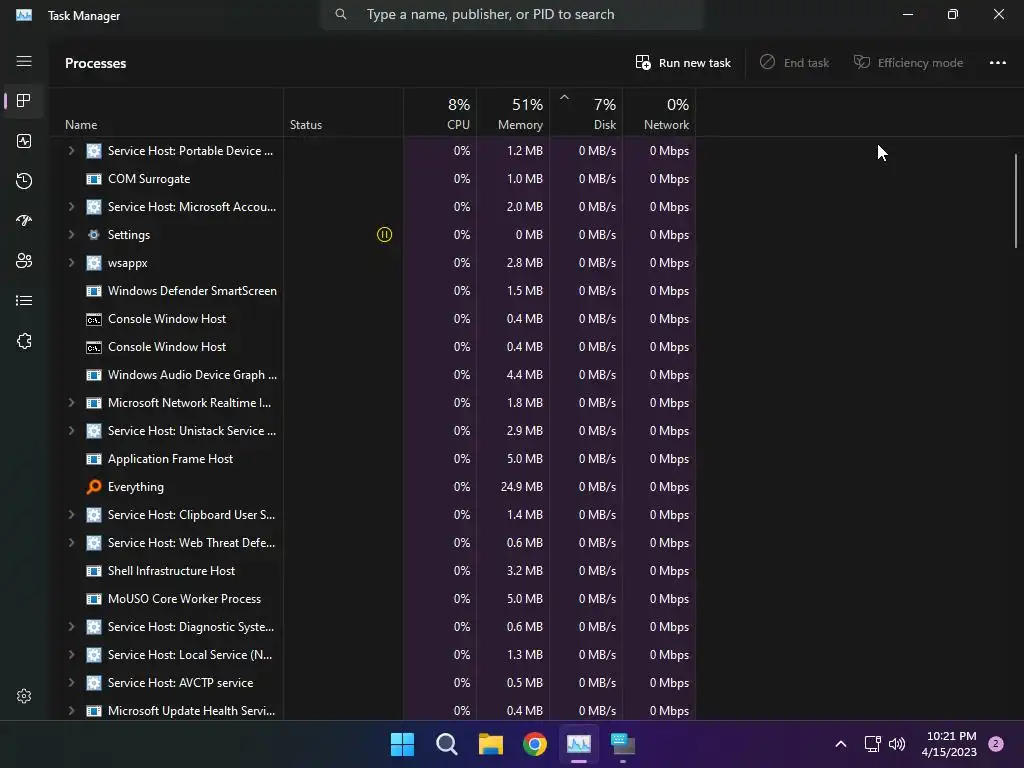Image resolution: width=1024 pixels, height=768 pixels.
Task: Click the 24.9 MB memory value
Action: [521, 487]
